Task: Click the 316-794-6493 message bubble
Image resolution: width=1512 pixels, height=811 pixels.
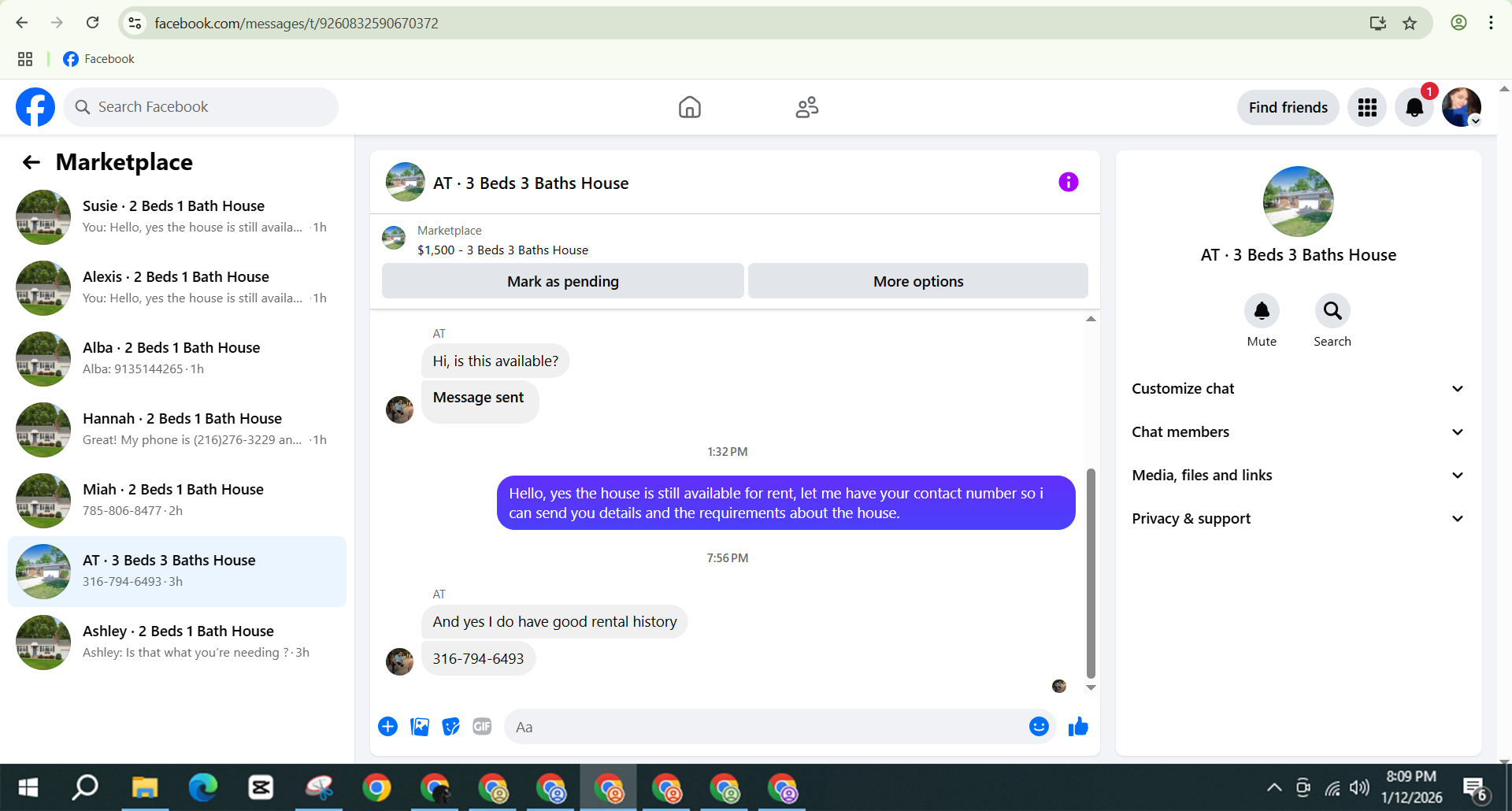Action: click(x=478, y=659)
